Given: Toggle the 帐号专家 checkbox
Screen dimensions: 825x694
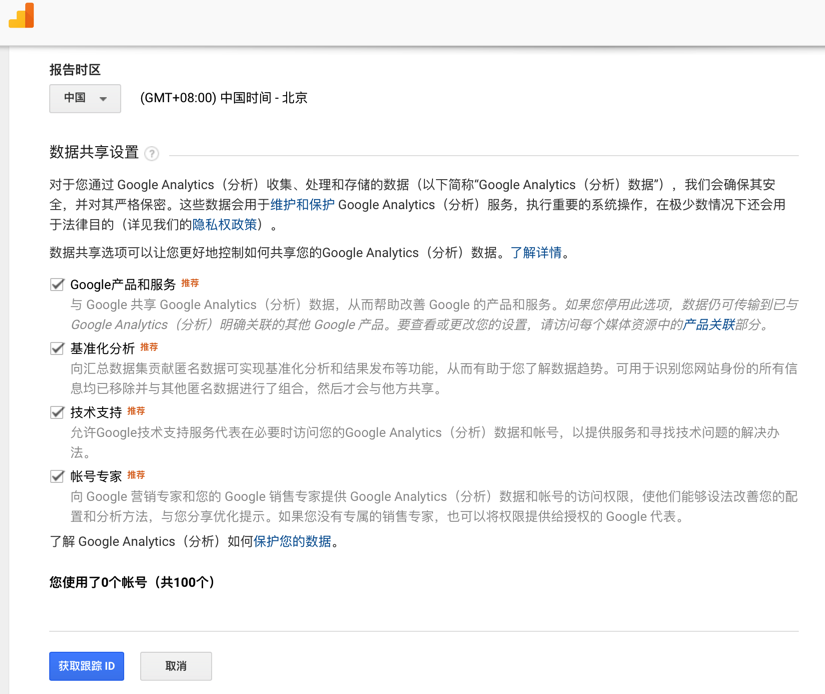Looking at the screenshot, I should pos(57,476).
